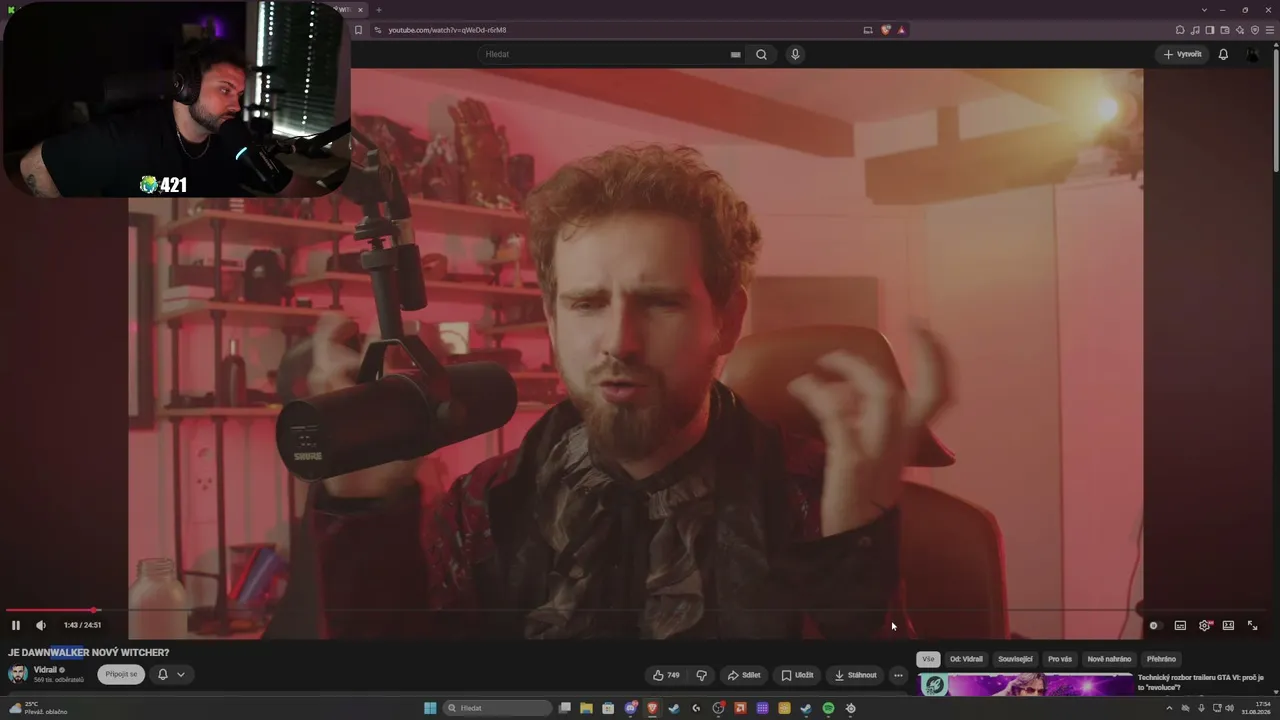Image resolution: width=1280 pixels, height=720 pixels.
Task: Open GTA VI trailer video thumbnail
Action: click(x=1025, y=684)
